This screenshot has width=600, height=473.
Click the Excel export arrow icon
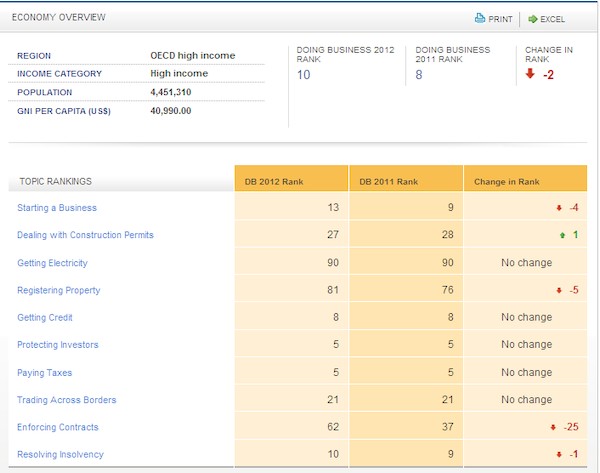tap(533, 18)
